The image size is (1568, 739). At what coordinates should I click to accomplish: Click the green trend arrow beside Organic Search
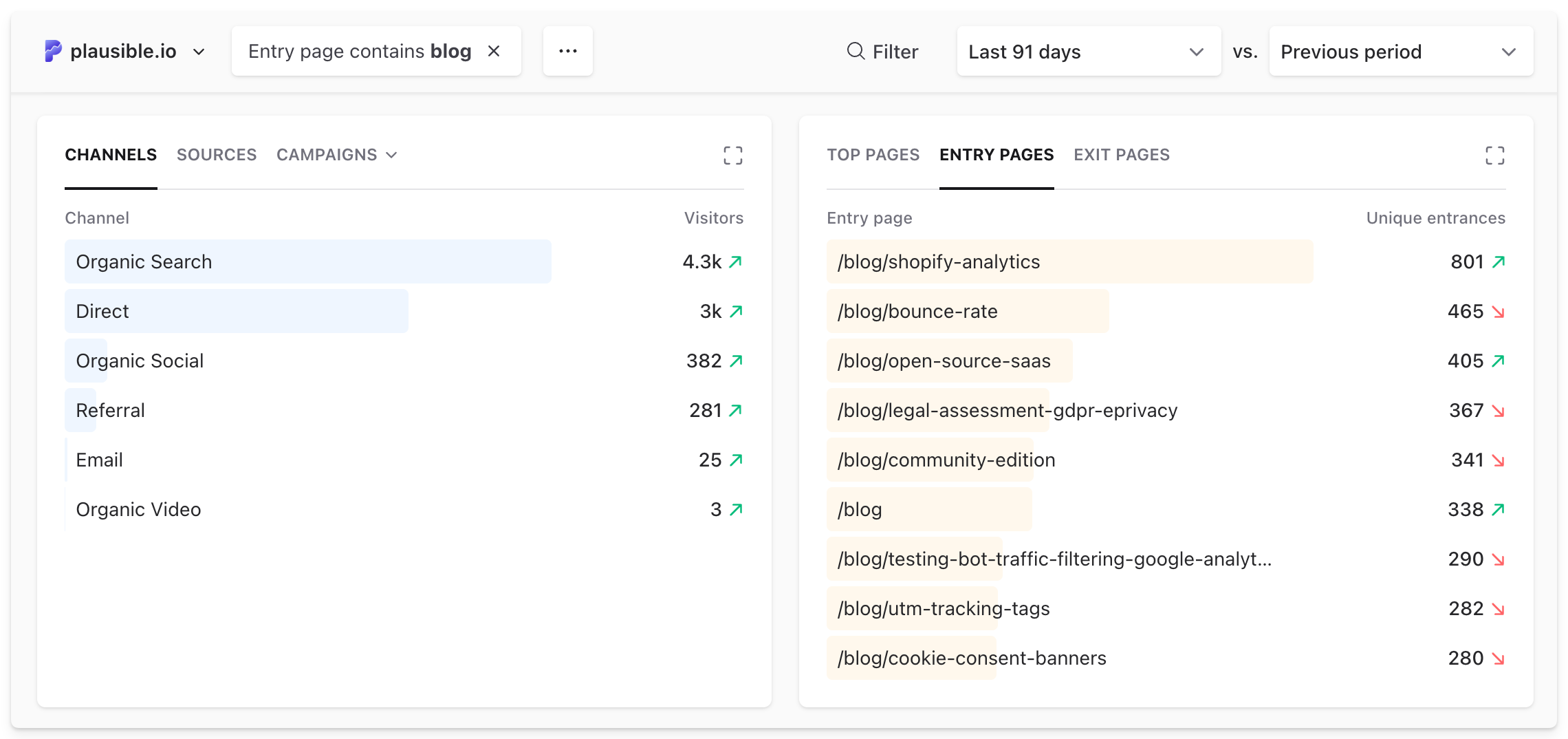(x=735, y=261)
